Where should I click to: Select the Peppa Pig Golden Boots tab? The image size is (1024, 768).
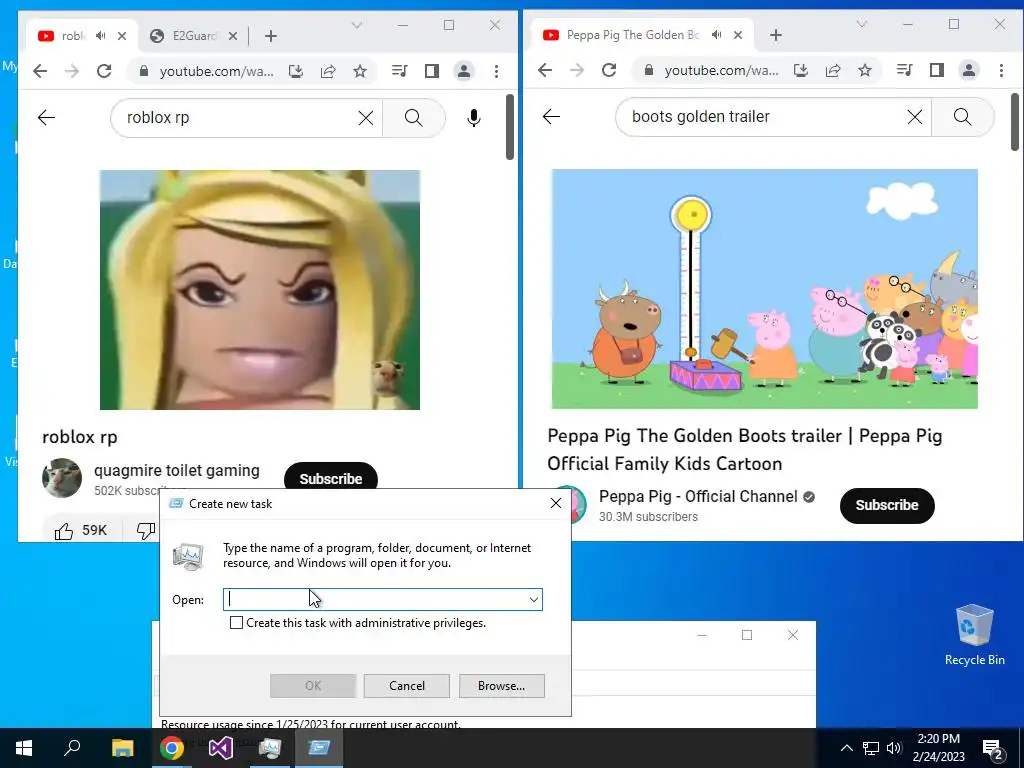pyautogui.click(x=642, y=35)
